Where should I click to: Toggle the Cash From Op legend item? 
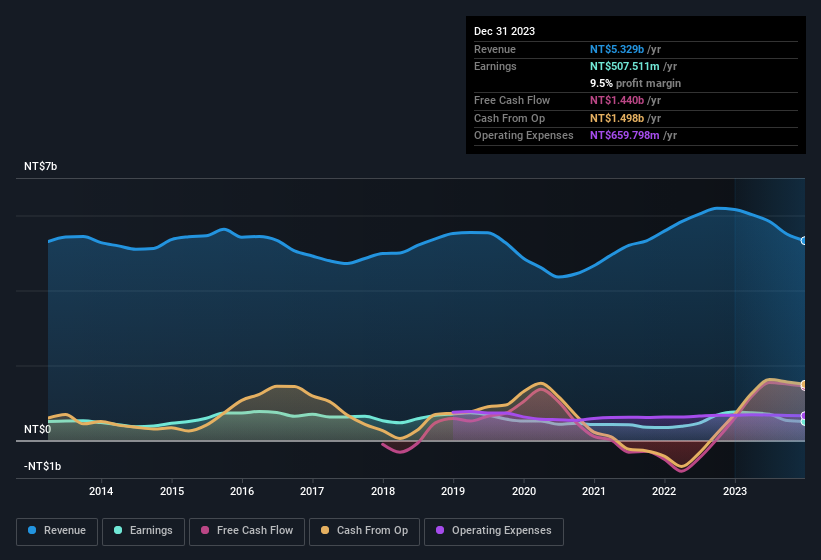[364, 532]
